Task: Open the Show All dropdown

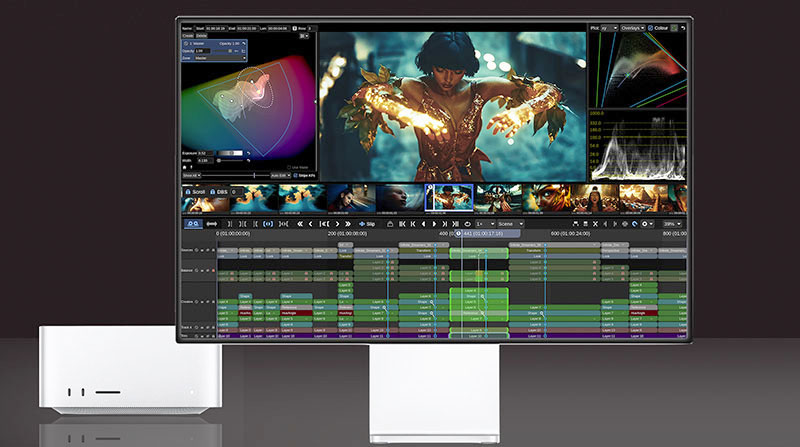Action: (x=191, y=175)
